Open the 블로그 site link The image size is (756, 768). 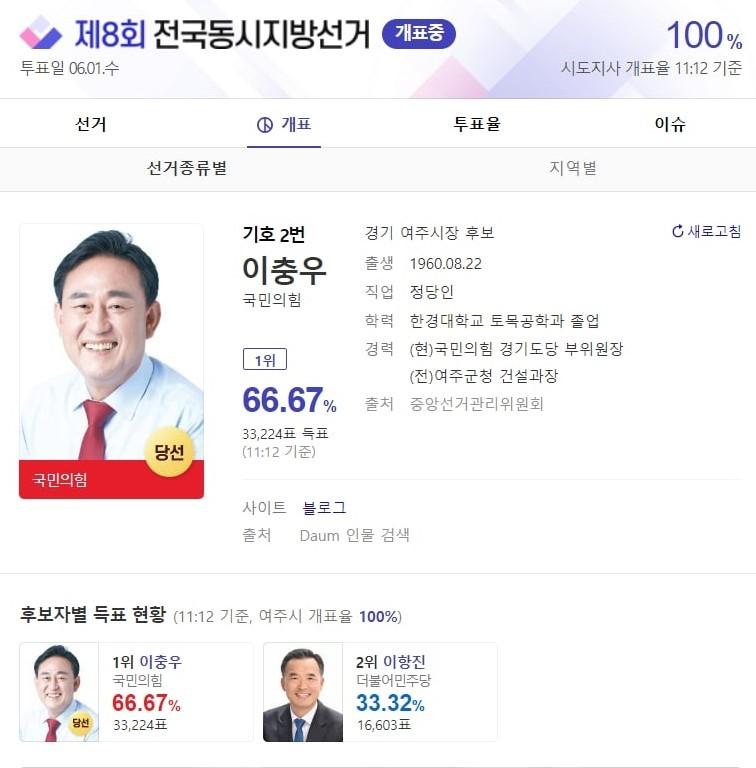point(324,507)
